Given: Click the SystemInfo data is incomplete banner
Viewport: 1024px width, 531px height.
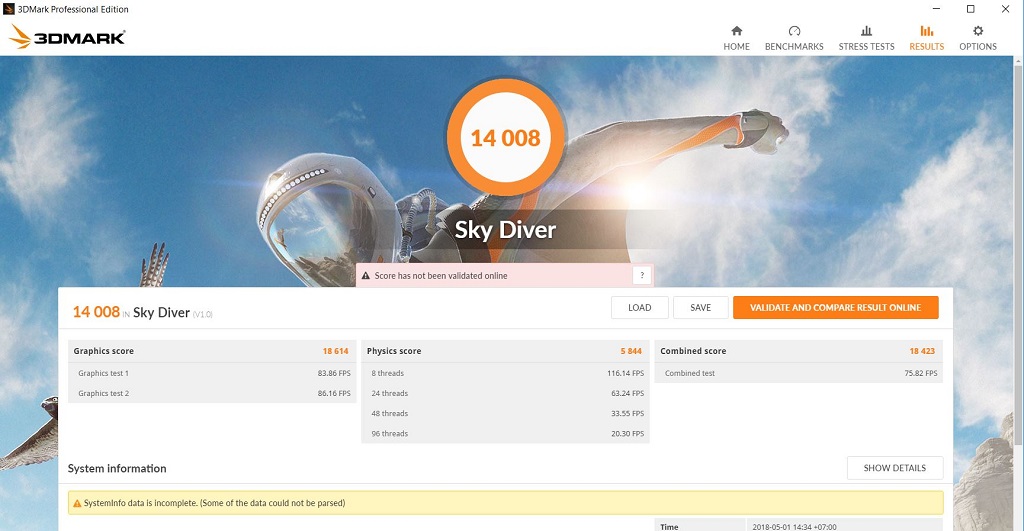Looking at the screenshot, I should pos(505,503).
